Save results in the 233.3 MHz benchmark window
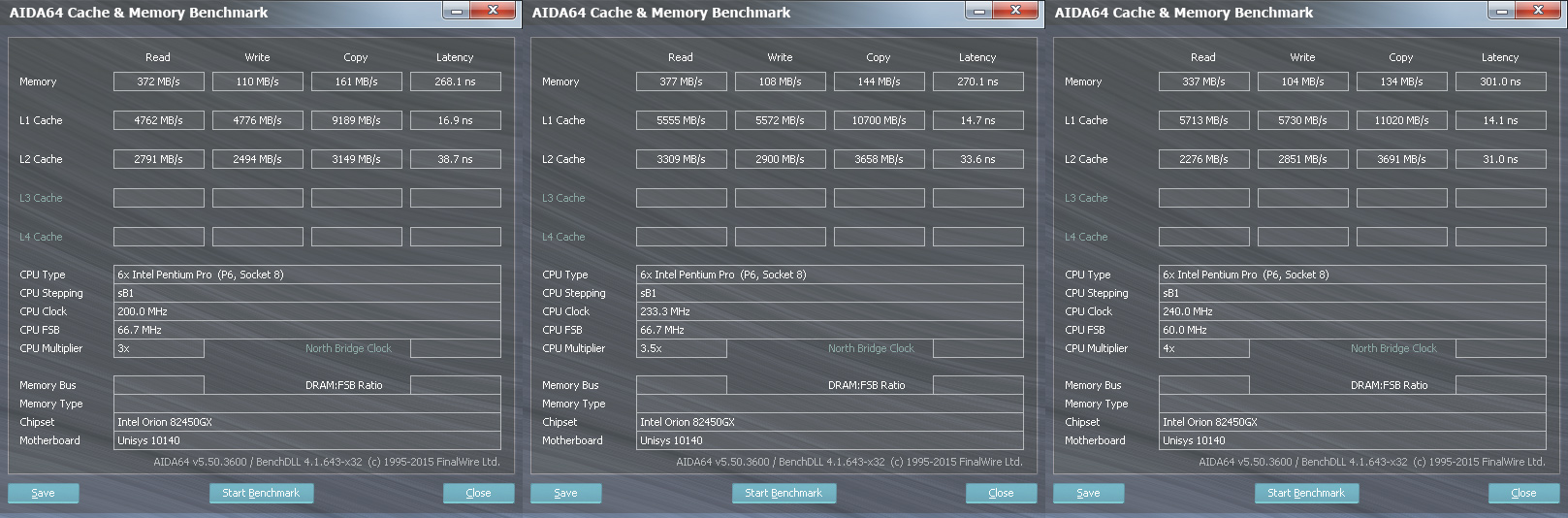The width and height of the screenshot is (1568, 518). (566, 493)
